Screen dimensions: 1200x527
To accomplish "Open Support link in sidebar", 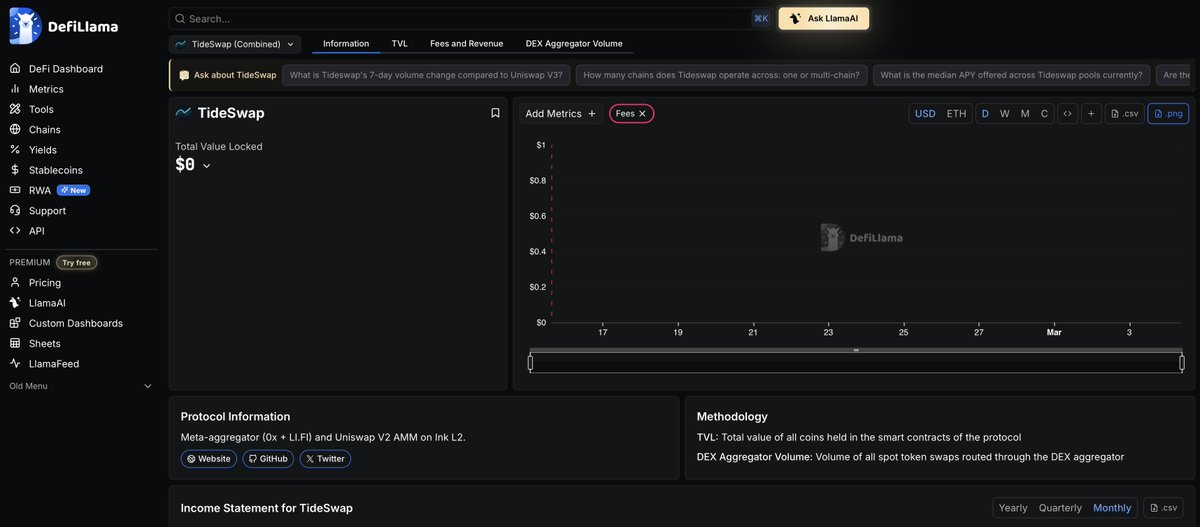I will click(x=38, y=211).
